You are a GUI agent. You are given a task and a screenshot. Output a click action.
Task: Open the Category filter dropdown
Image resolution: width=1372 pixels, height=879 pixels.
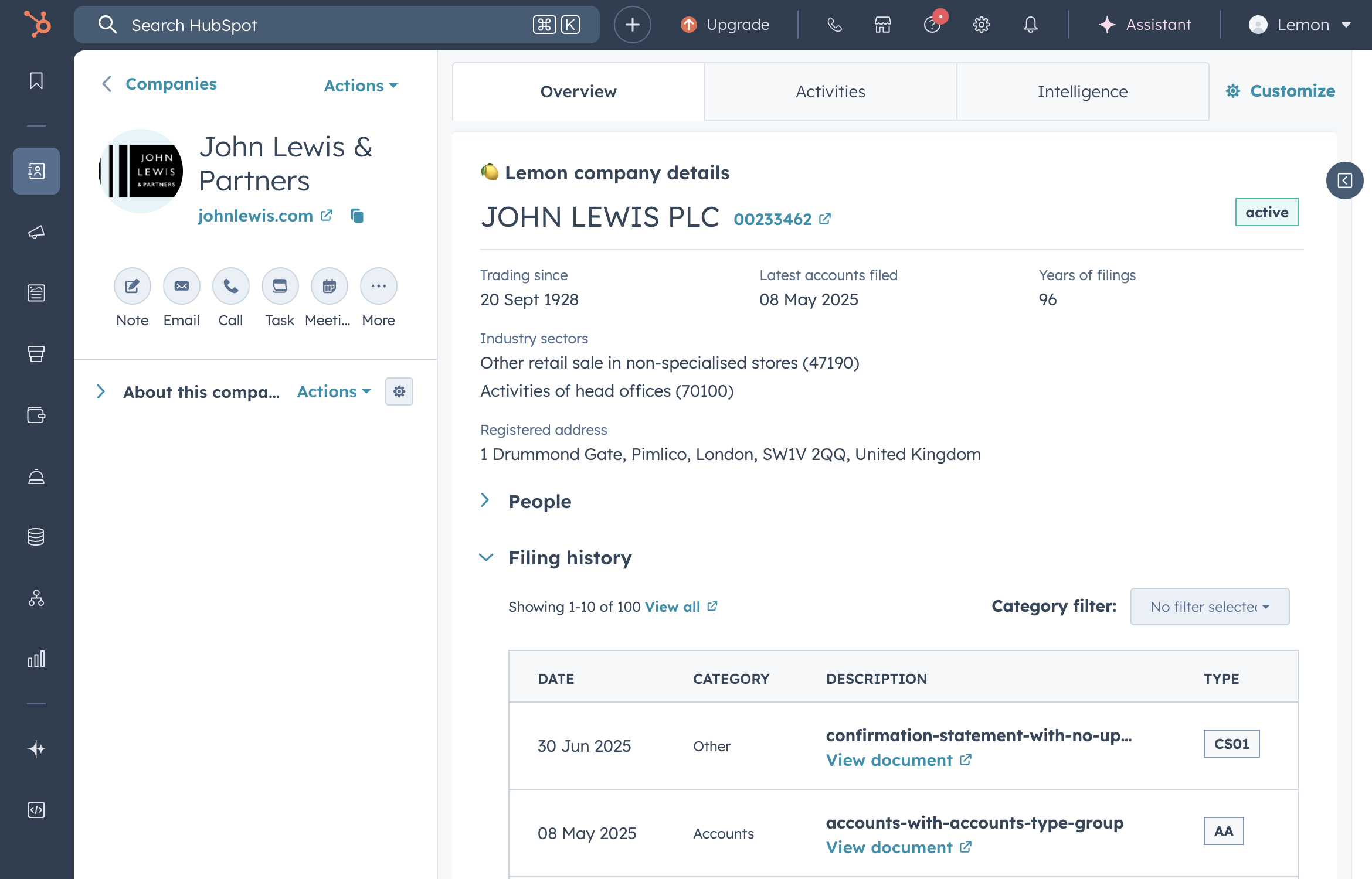[1209, 607]
